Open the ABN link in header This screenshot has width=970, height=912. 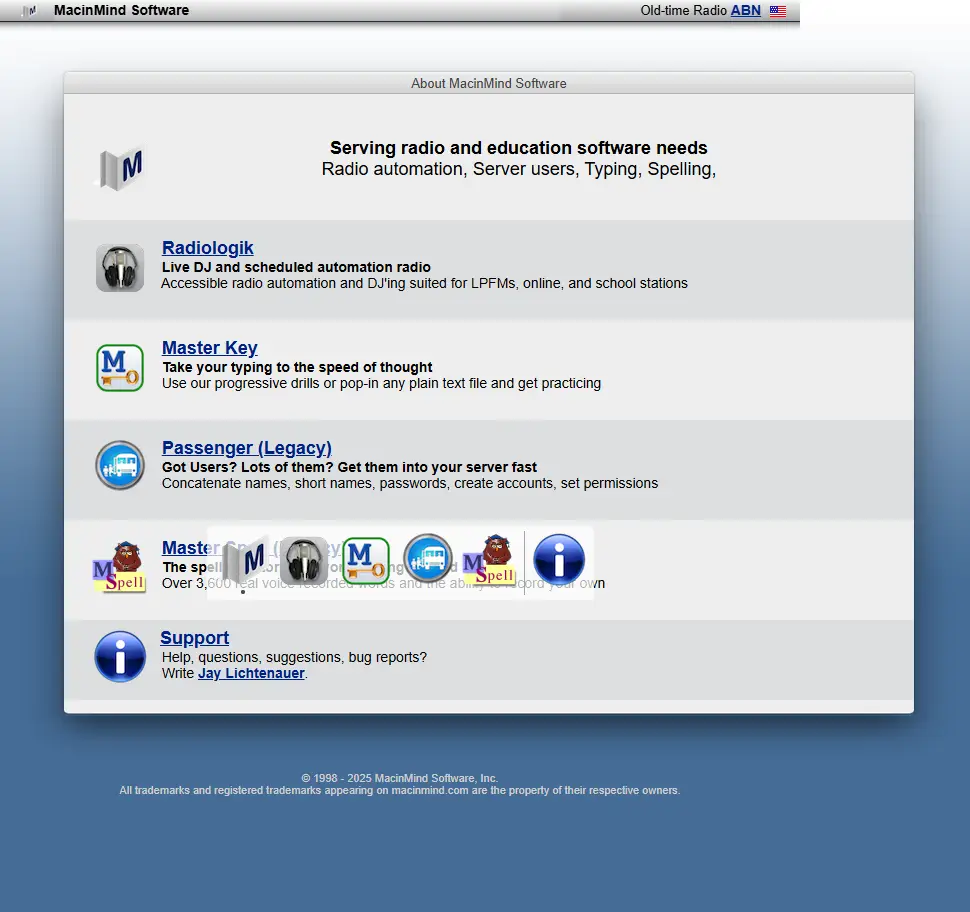pos(745,11)
